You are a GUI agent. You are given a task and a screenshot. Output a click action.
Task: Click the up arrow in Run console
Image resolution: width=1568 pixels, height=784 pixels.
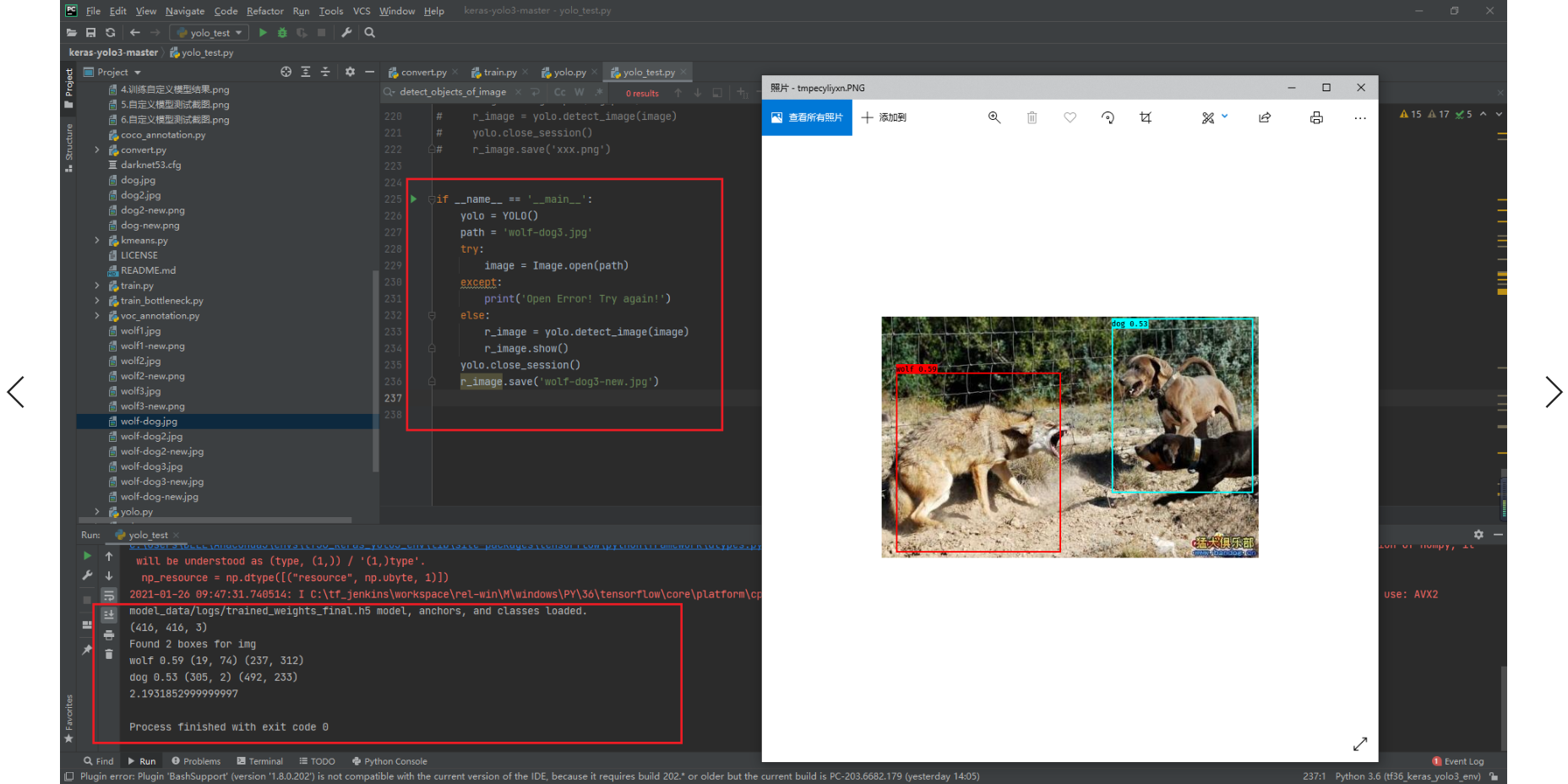109,556
